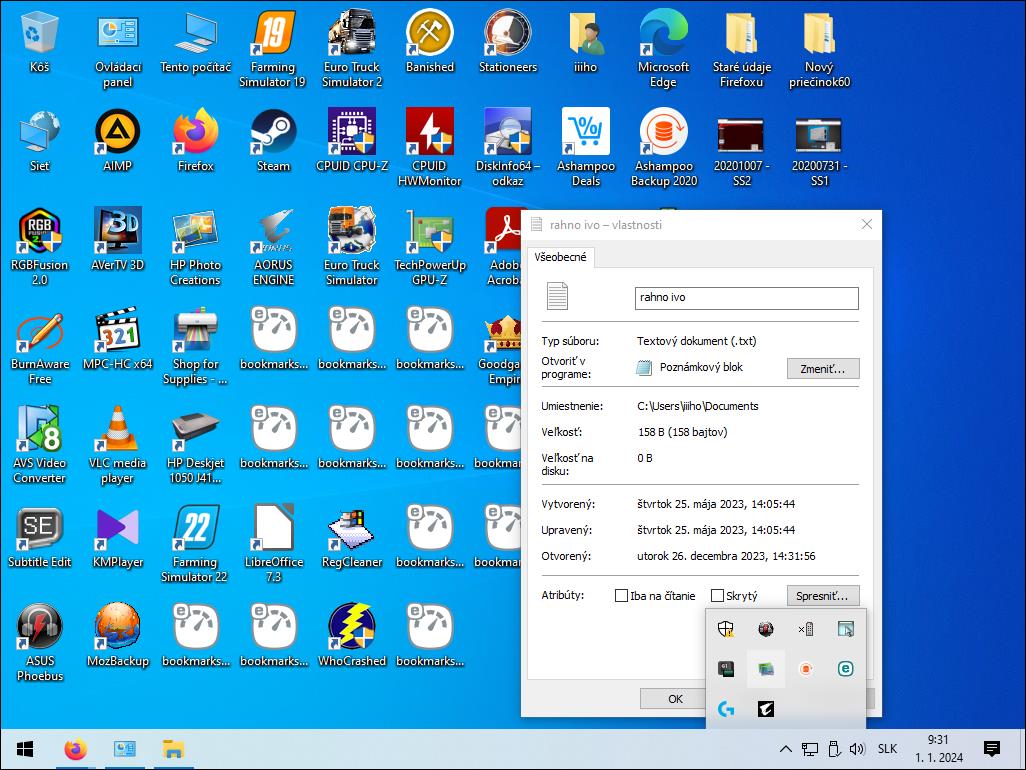
Task: Open Firefox from the taskbar
Action: coord(75,749)
